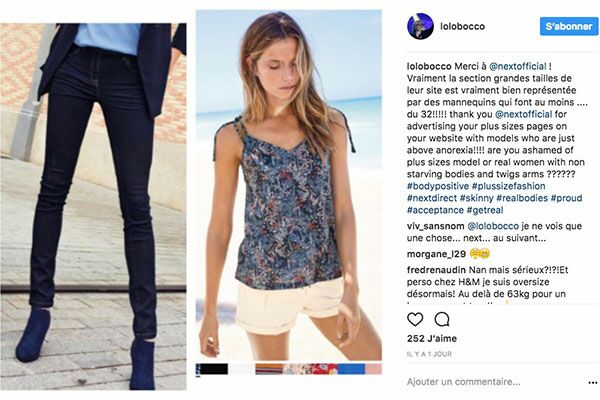Open the #skinny hashtag

(476, 198)
